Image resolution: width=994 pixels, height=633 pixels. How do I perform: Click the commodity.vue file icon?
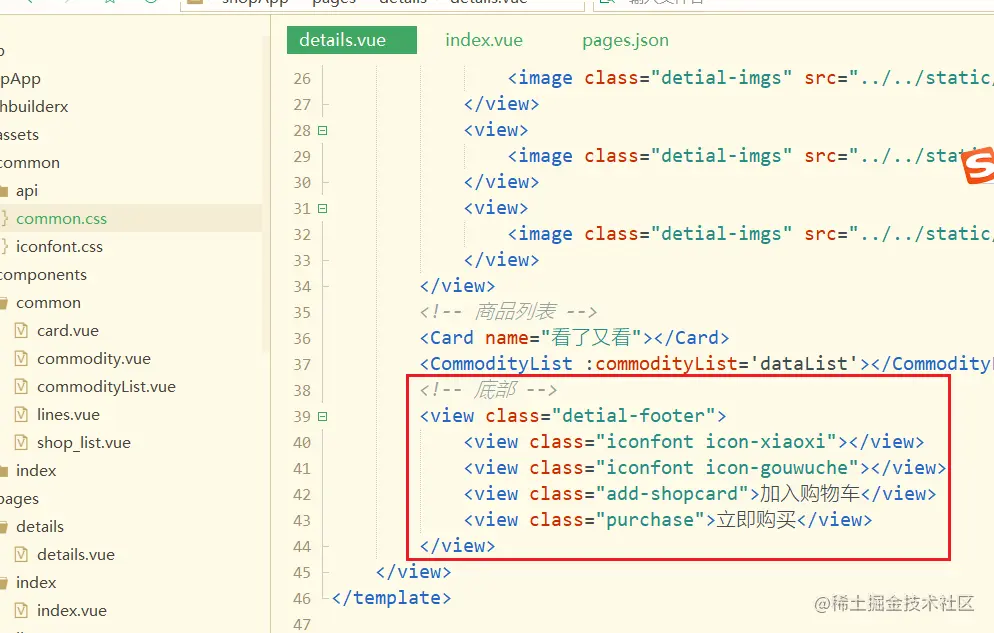point(22,359)
